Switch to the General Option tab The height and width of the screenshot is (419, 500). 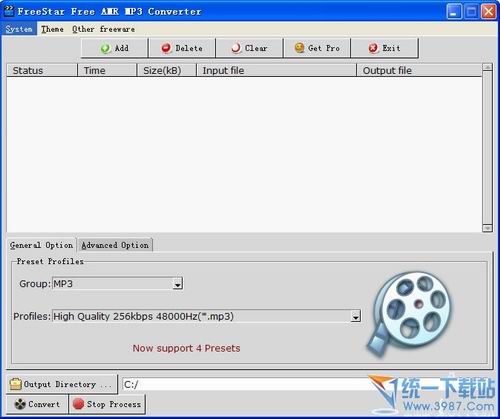(x=41, y=245)
